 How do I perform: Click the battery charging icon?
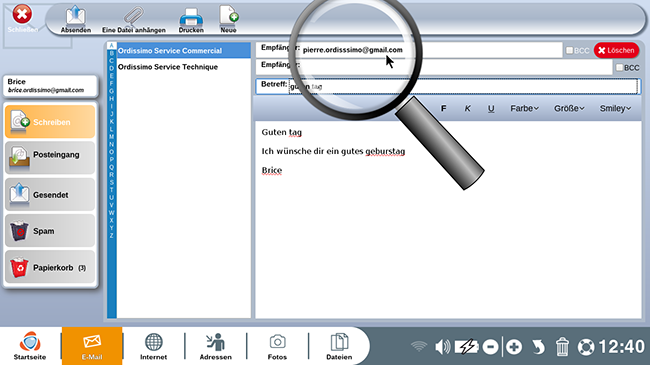(x=467, y=346)
